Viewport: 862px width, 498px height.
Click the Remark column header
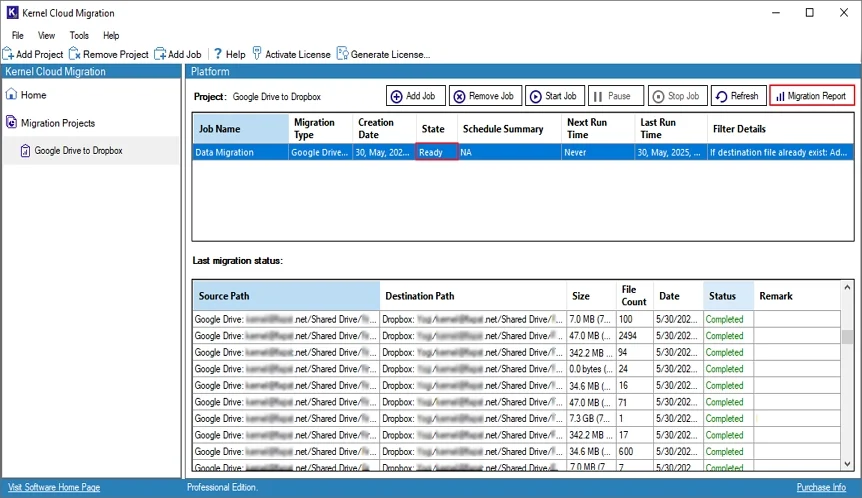797,296
